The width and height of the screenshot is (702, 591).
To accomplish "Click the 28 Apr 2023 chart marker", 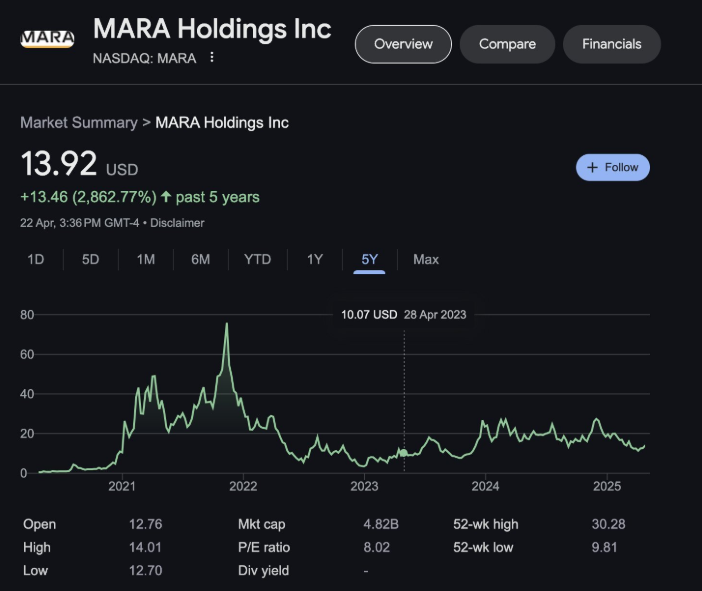I will [404, 452].
